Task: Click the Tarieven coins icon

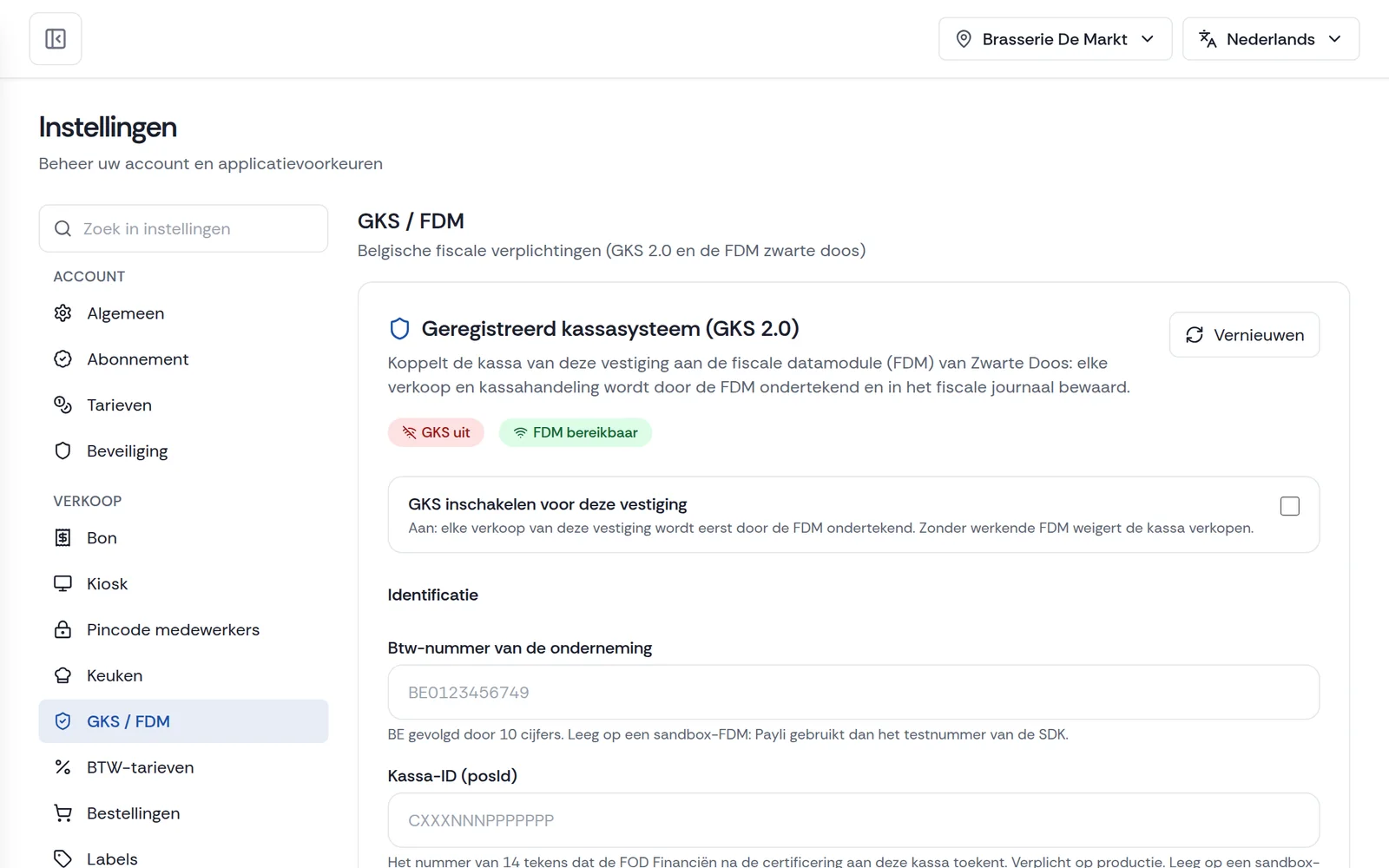Action: (63, 405)
